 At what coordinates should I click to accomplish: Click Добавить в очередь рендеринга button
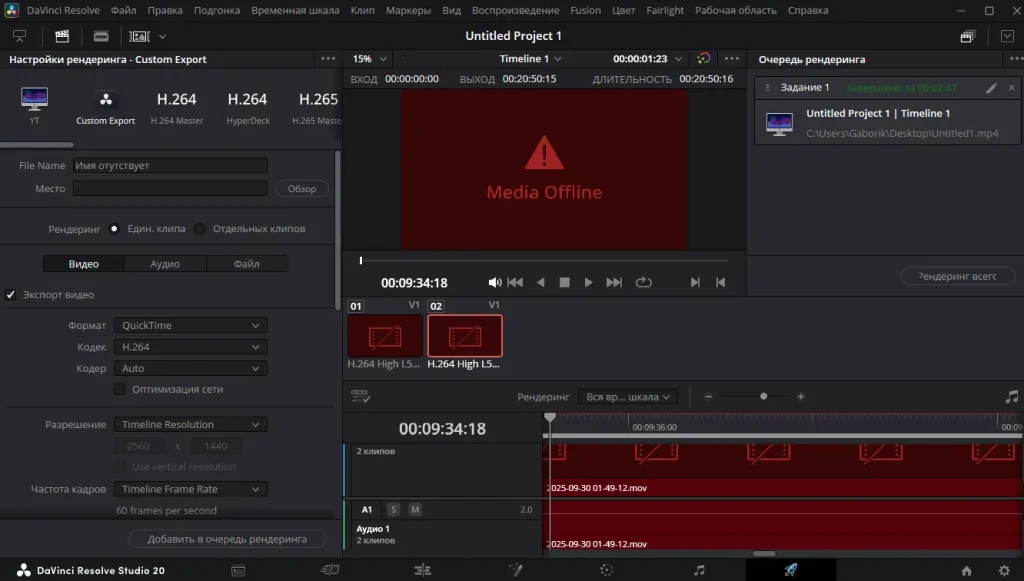(227, 539)
